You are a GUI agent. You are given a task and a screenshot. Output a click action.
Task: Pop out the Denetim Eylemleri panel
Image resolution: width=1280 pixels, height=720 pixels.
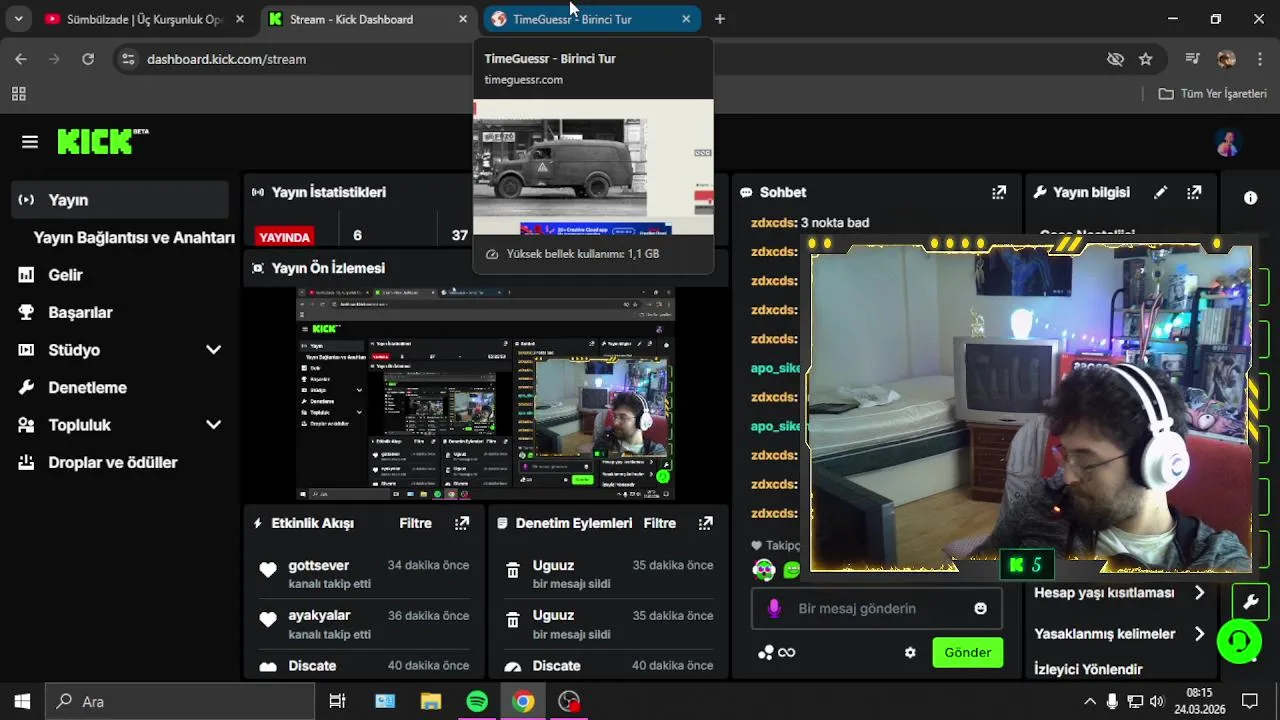pos(706,523)
